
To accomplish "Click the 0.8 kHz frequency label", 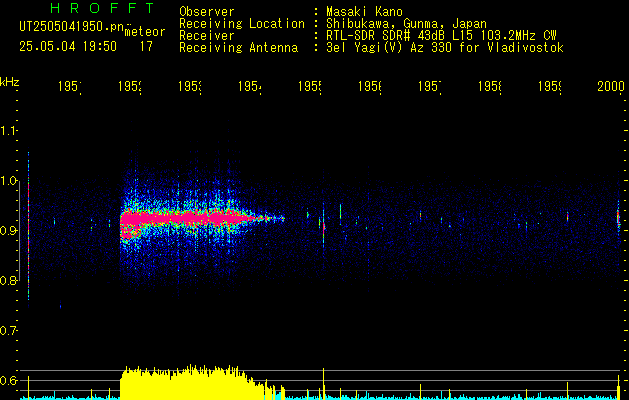I will [8, 280].
